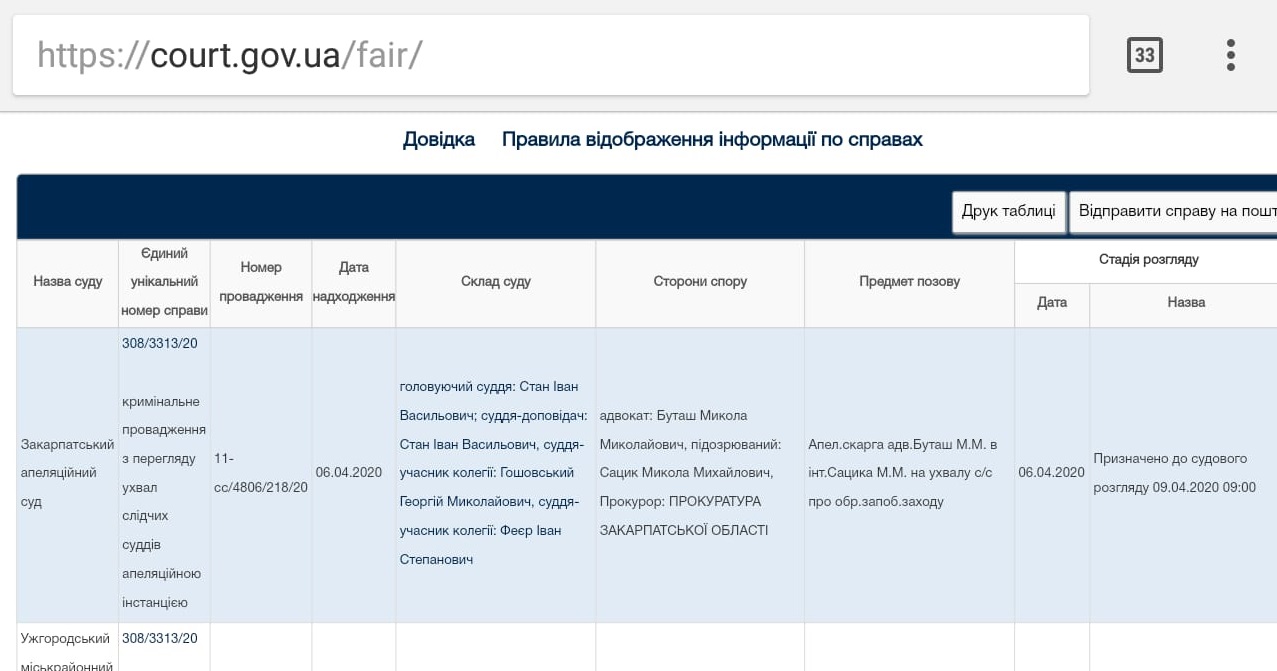The image size is (1277, 671).
Task: Click claim subject cell Апел.скарга адв.Буташ М.М.
Action: point(910,473)
